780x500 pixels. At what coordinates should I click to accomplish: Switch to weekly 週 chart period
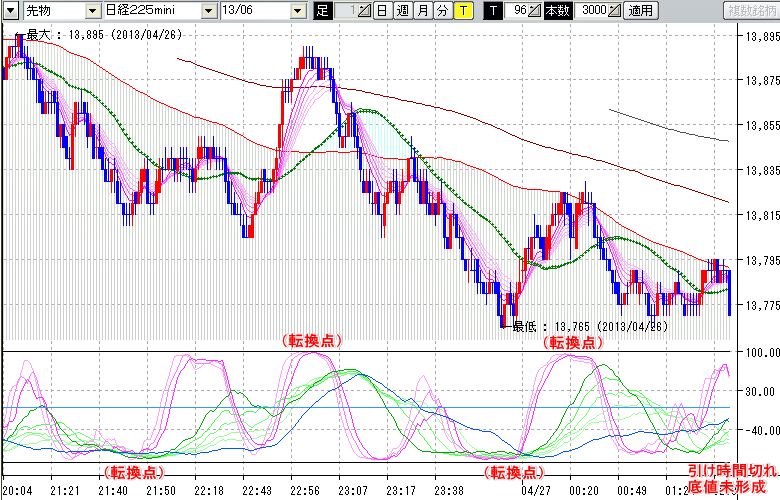click(402, 10)
